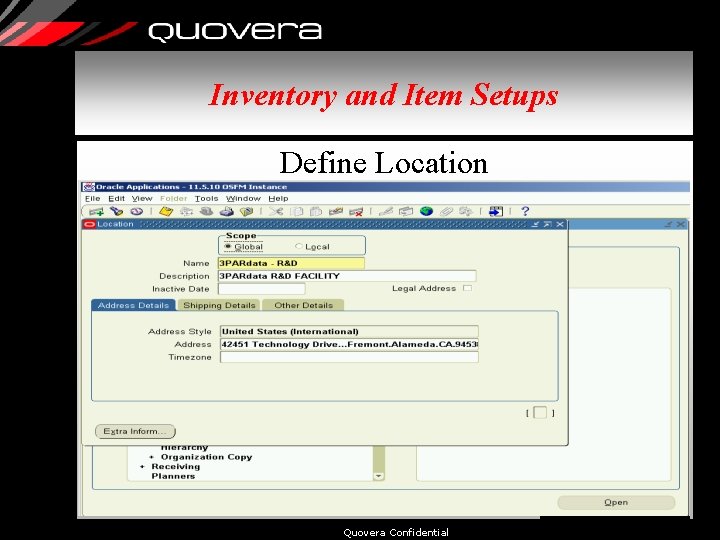The height and width of the screenshot is (540, 720).
Task: Click the Attachments paperclip toolbar icon
Action: 446,211
